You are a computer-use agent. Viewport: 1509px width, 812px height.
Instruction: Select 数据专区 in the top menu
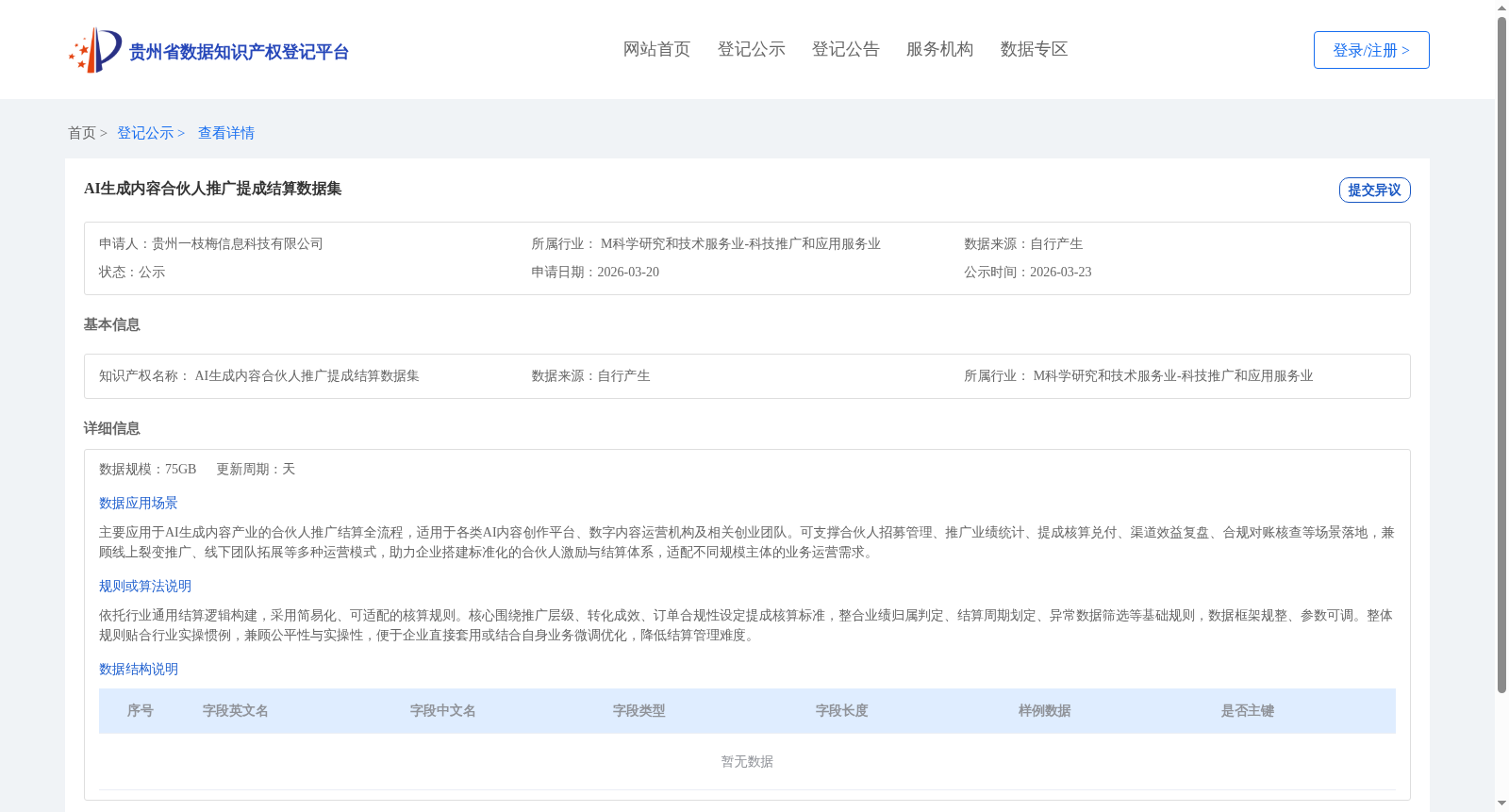point(1034,49)
